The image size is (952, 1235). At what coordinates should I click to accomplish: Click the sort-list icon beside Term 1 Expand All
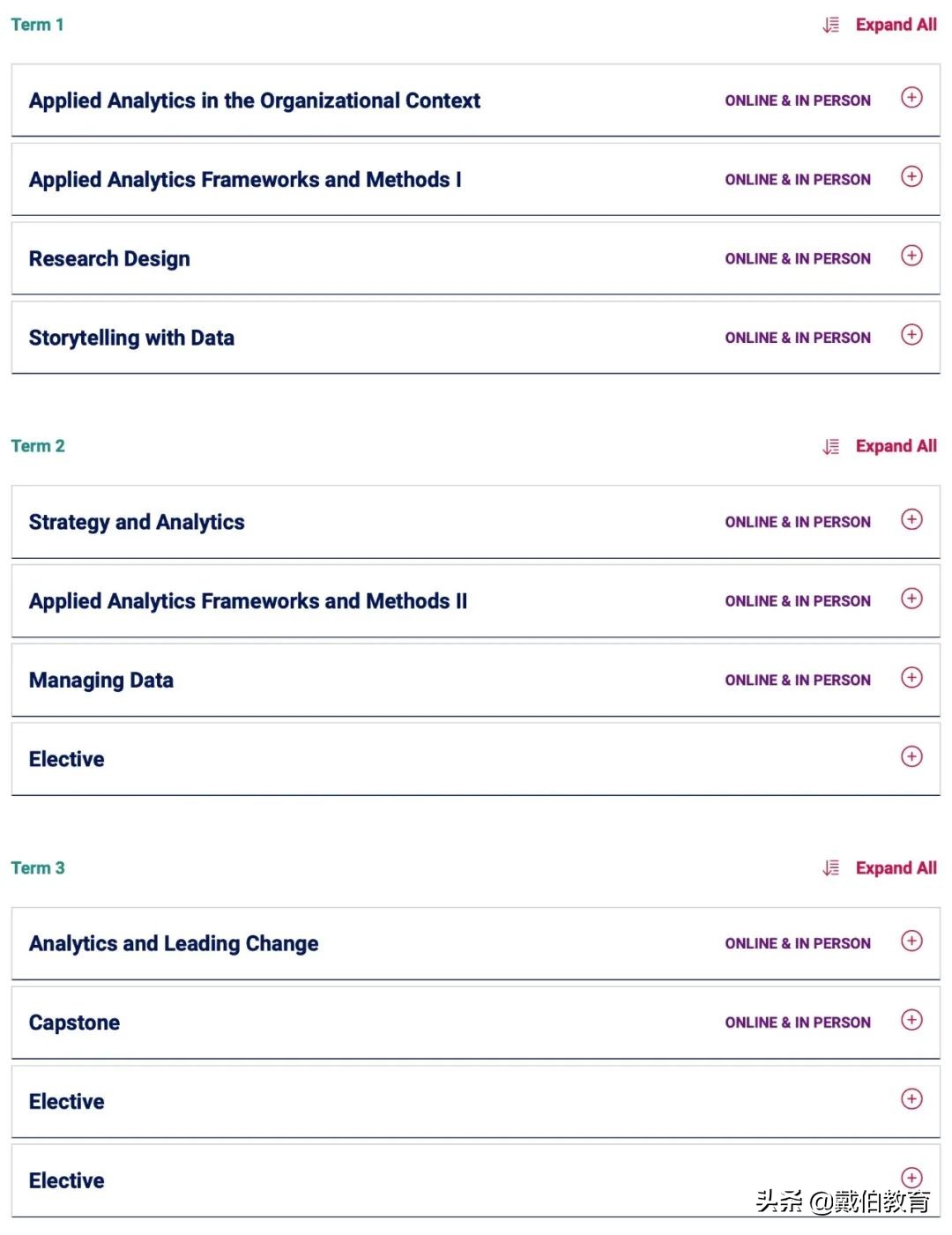click(830, 26)
